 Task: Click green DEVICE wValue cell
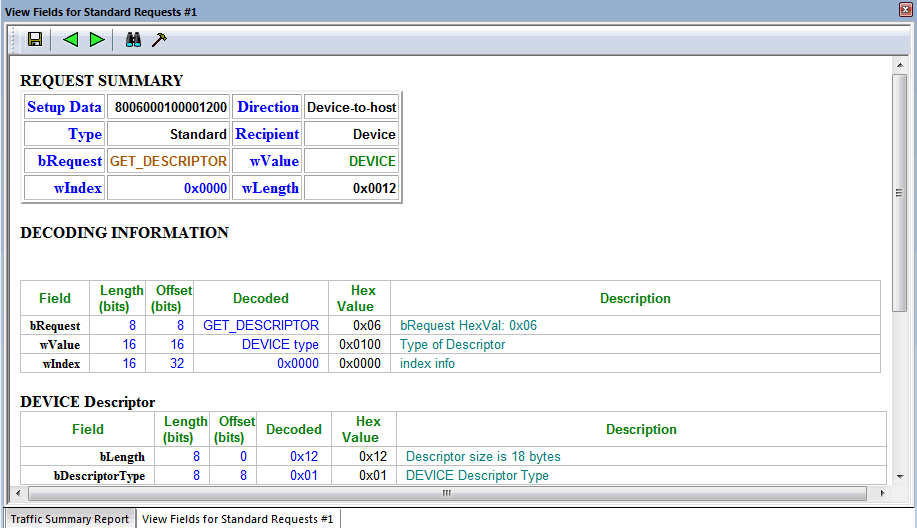[x=373, y=161]
